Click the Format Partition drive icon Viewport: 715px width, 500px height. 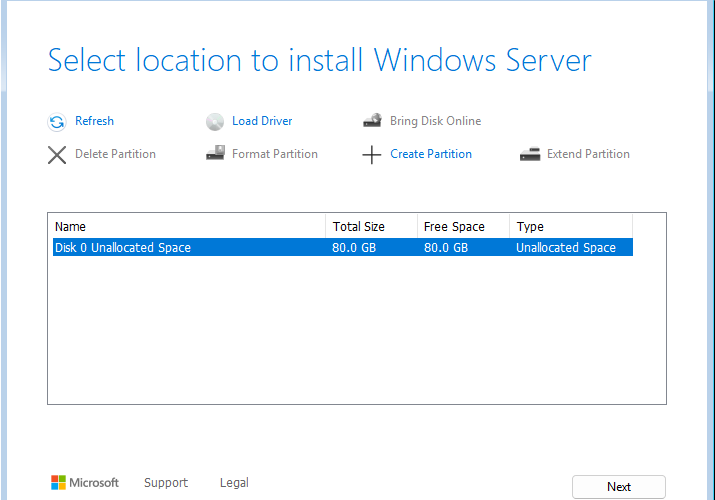(215, 153)
